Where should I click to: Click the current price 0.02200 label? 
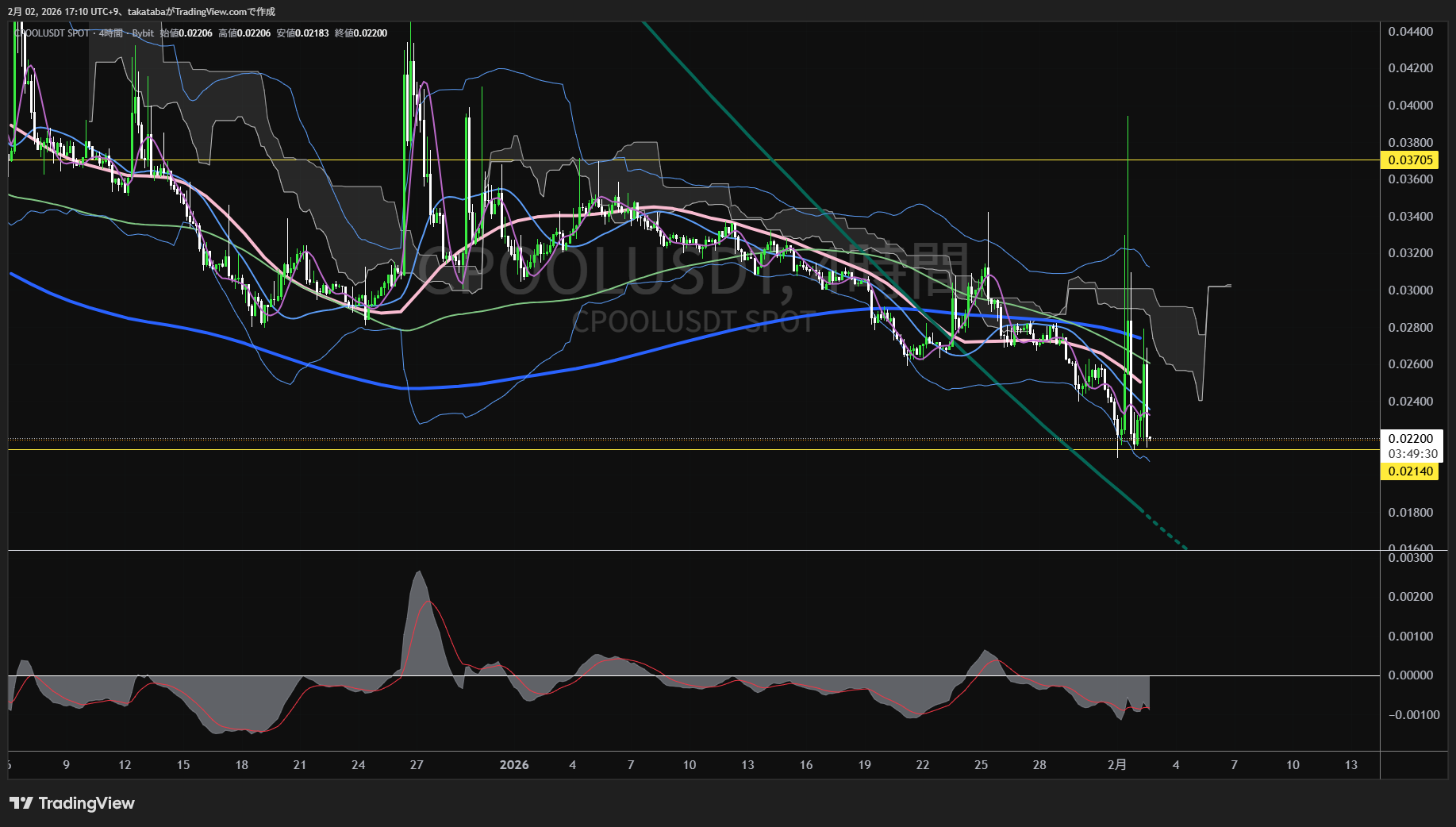tap(1410, 438)
